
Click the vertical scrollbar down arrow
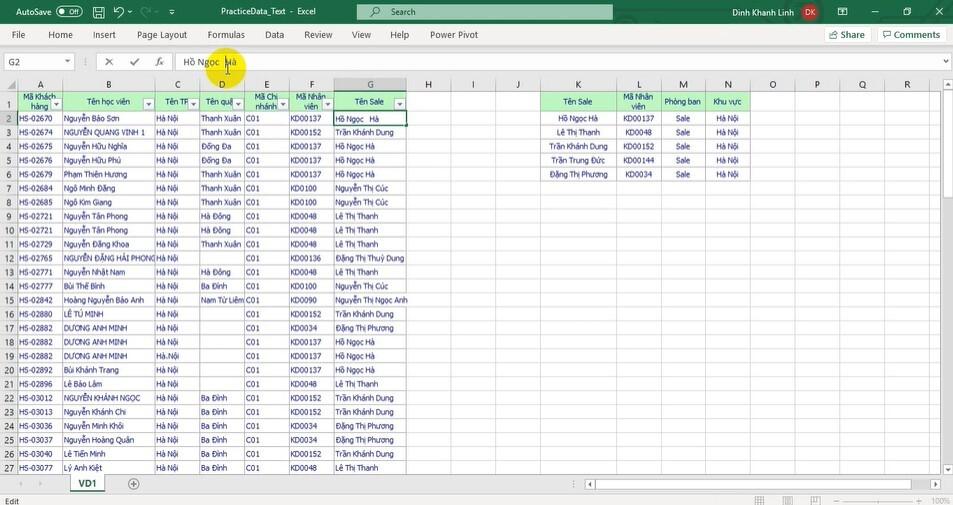point(948,469)
